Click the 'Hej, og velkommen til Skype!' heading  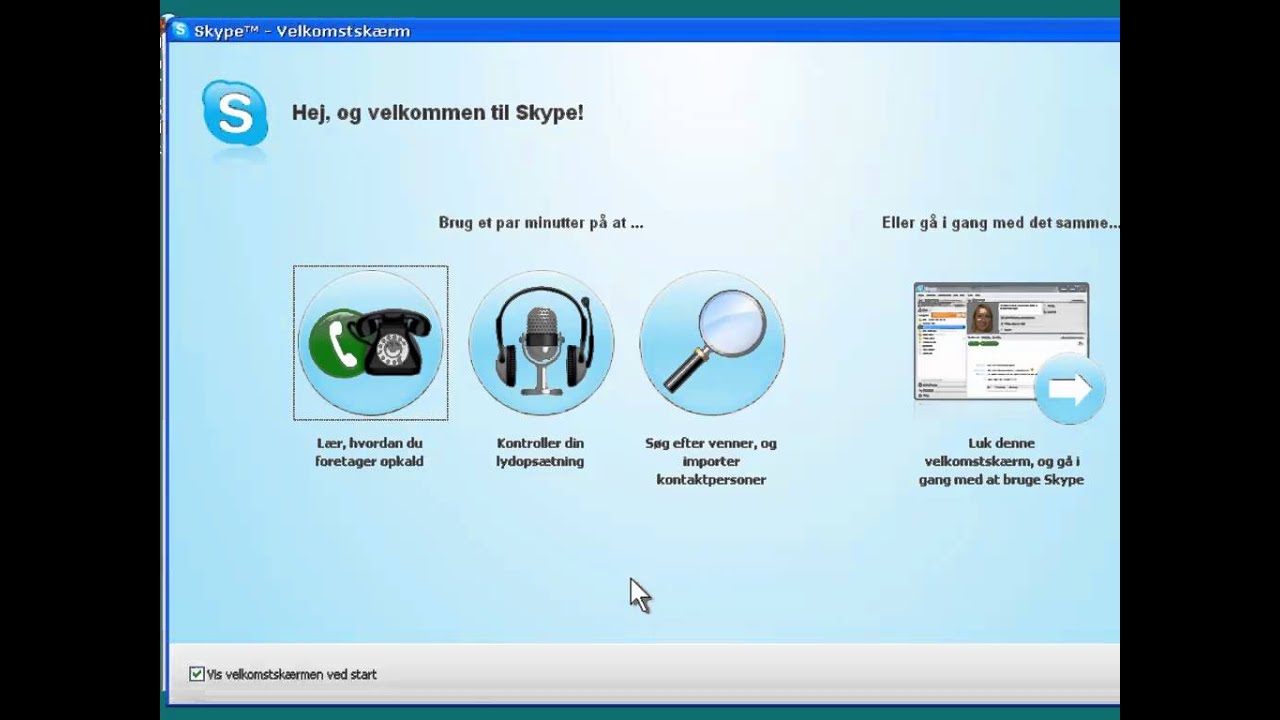[437, 113]
